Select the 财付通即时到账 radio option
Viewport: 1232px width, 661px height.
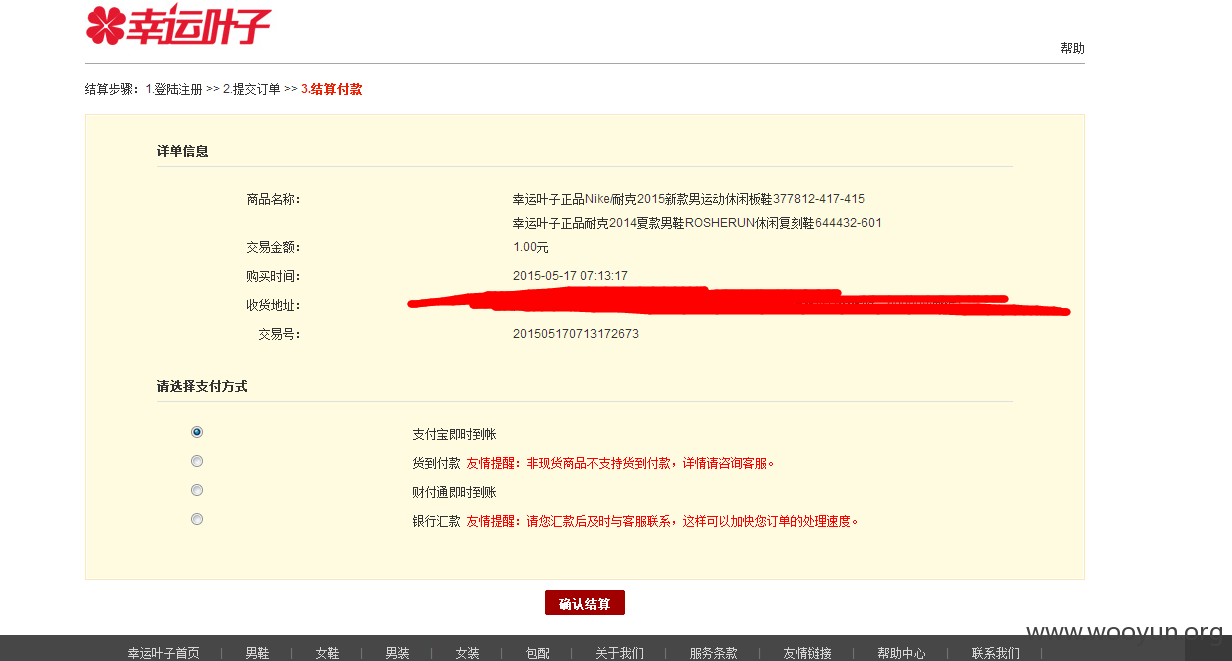tap(197, 490)
